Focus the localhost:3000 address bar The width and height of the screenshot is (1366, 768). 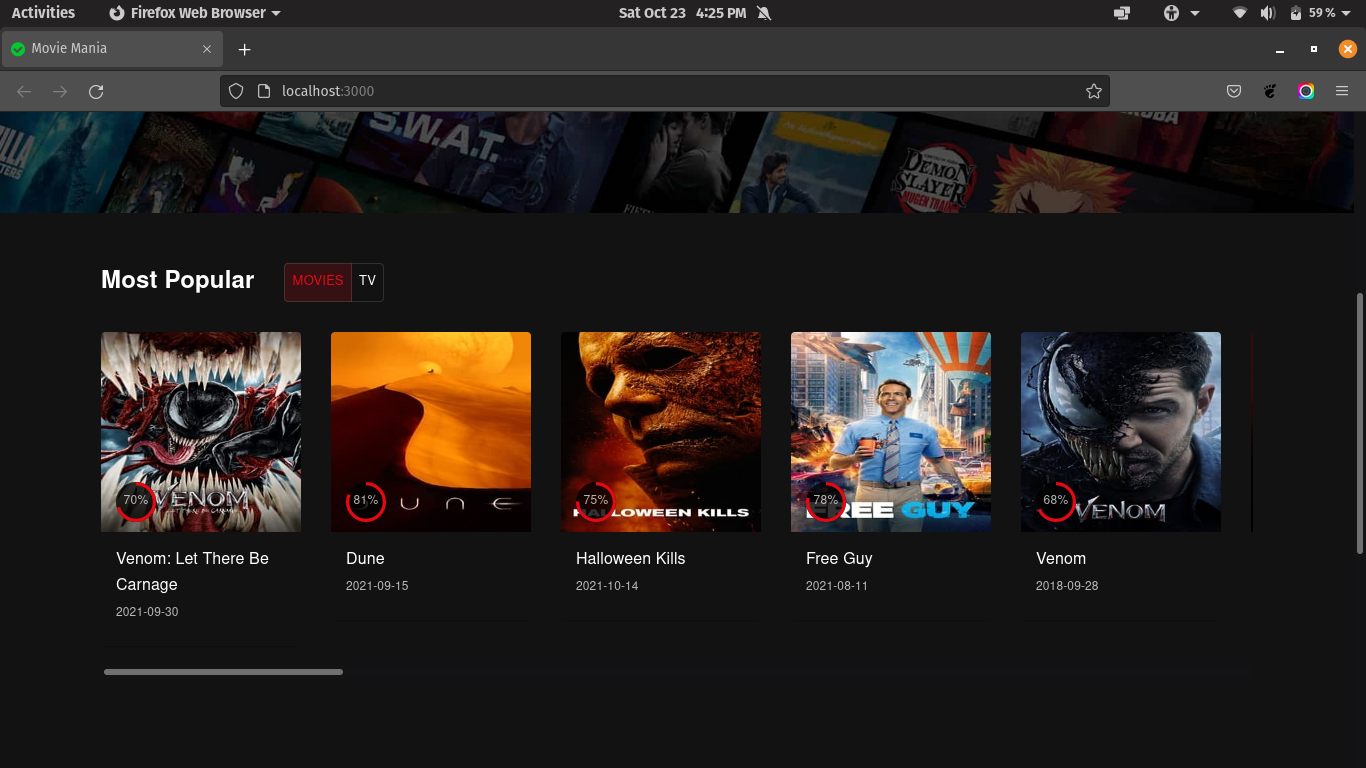[x=665, y=91]
